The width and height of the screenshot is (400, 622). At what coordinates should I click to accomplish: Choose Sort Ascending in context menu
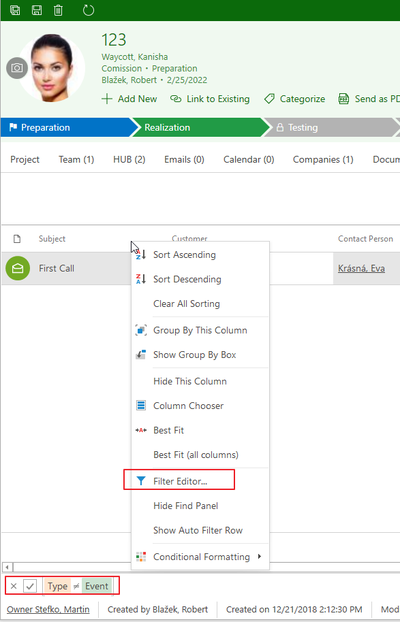coord(185,255)
